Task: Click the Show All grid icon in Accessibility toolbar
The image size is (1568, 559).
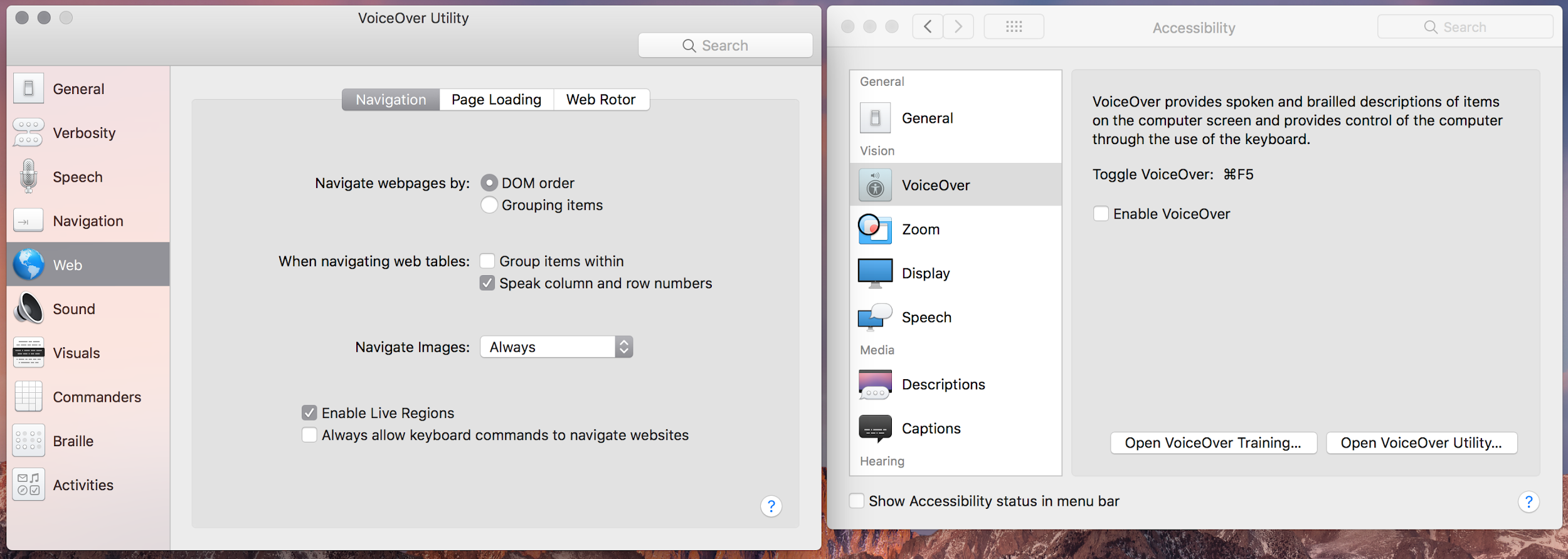Action: pyautogui.click(x=1014, y=27)
